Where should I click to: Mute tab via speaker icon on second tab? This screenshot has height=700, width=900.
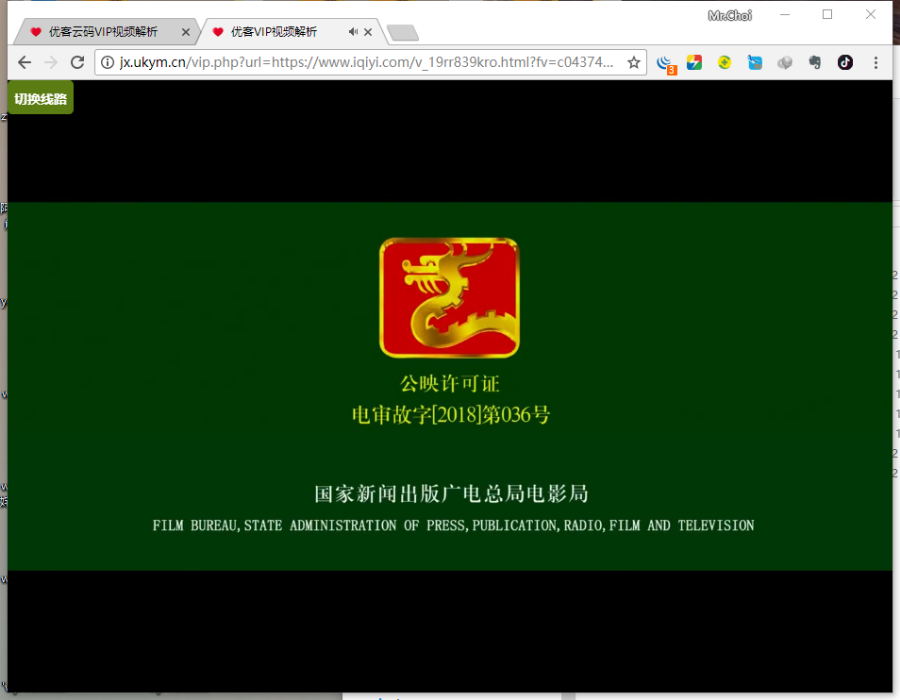pyautogui.click(x=353, y=32)
